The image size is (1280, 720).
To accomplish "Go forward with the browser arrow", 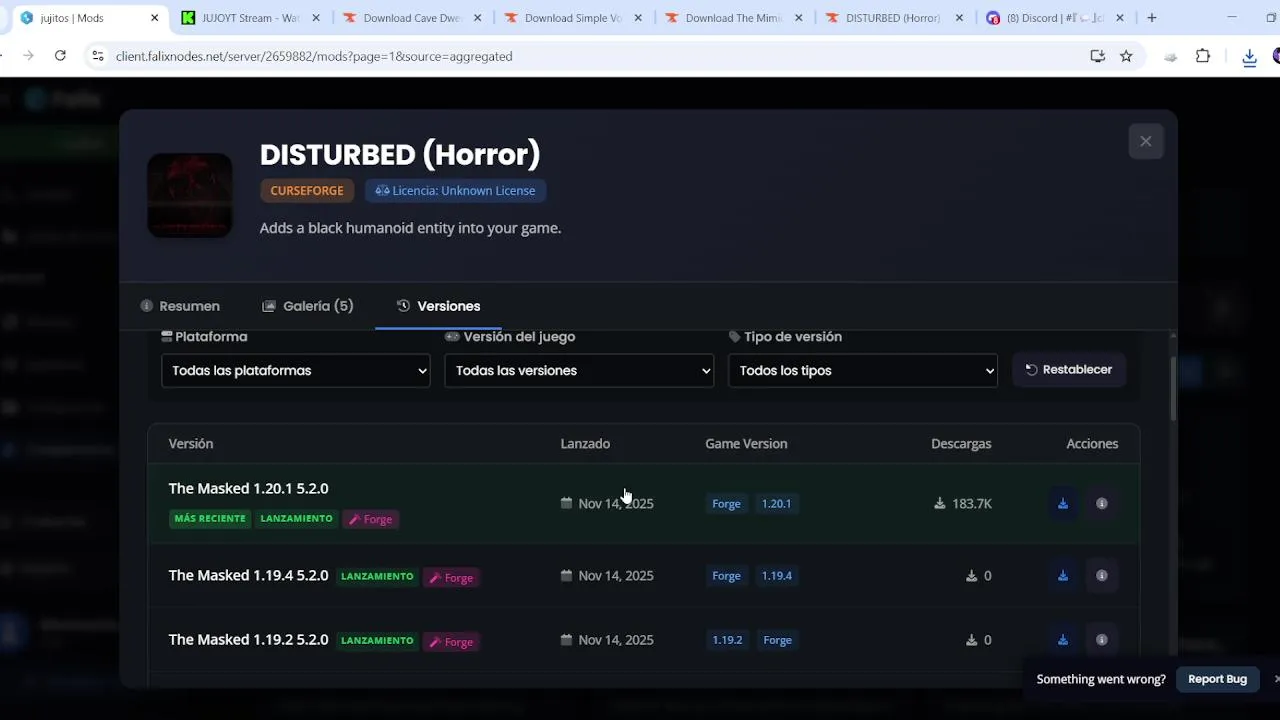I will coord(28,56).
